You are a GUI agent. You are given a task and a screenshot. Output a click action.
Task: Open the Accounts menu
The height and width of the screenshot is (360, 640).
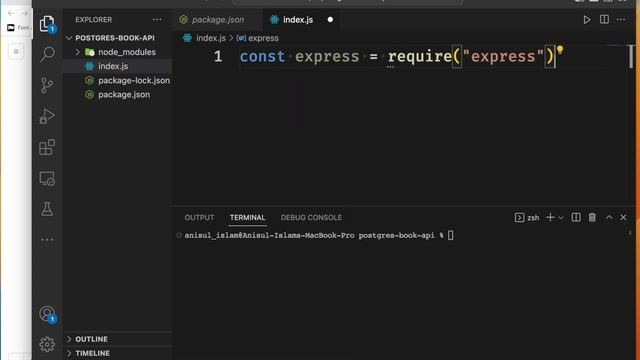tap(47, 314)
